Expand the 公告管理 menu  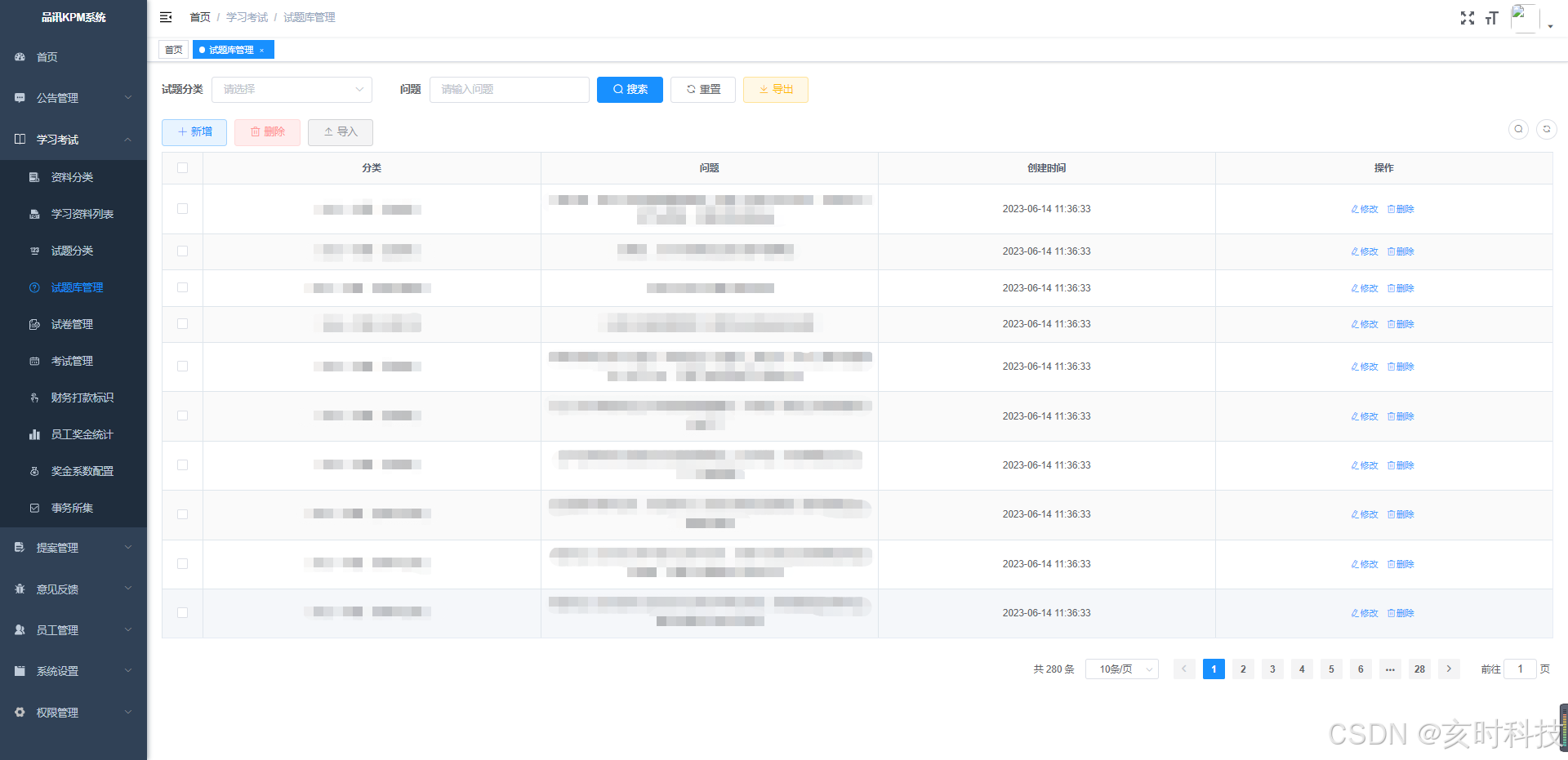73,98
